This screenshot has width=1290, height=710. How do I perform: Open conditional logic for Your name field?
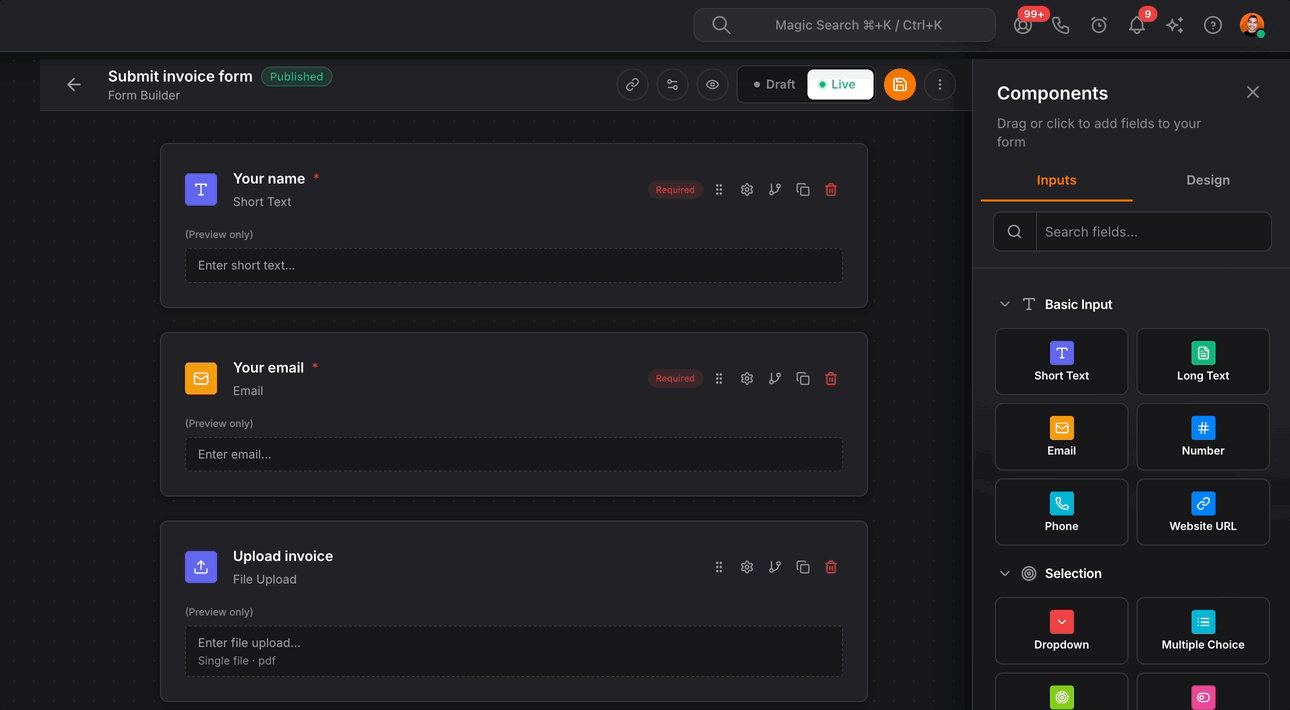click(774, 190)
